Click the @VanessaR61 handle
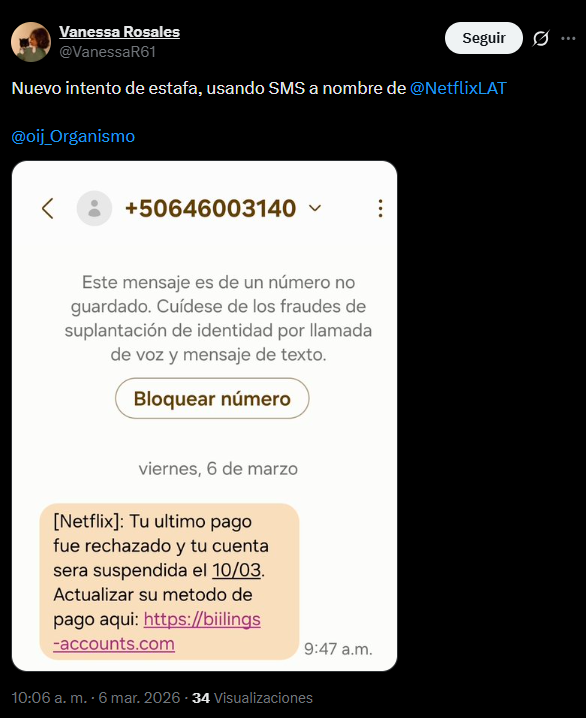Screen dimensions: 586x718 108,52
